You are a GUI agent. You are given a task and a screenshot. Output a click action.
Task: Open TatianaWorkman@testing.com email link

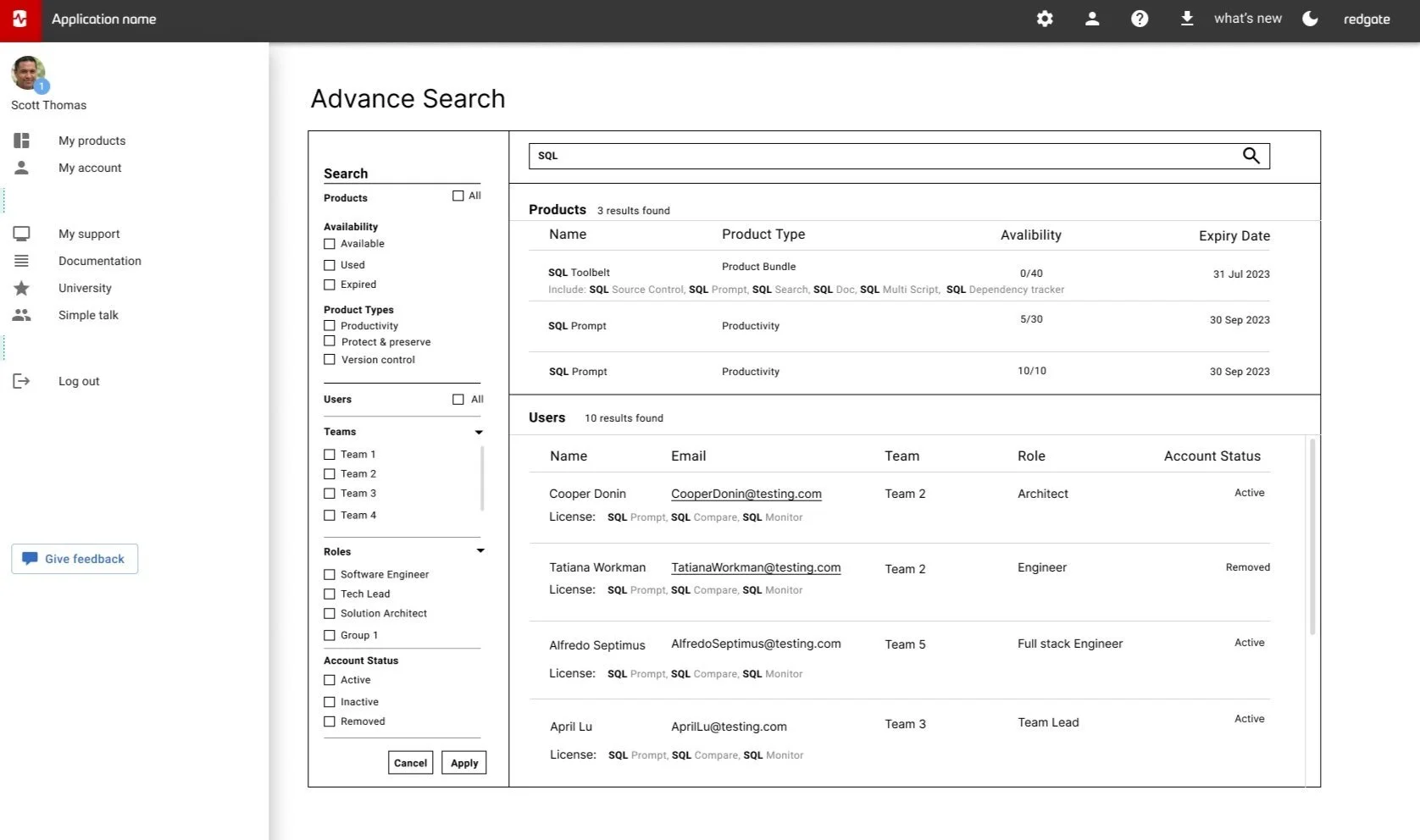click(756, 567)
